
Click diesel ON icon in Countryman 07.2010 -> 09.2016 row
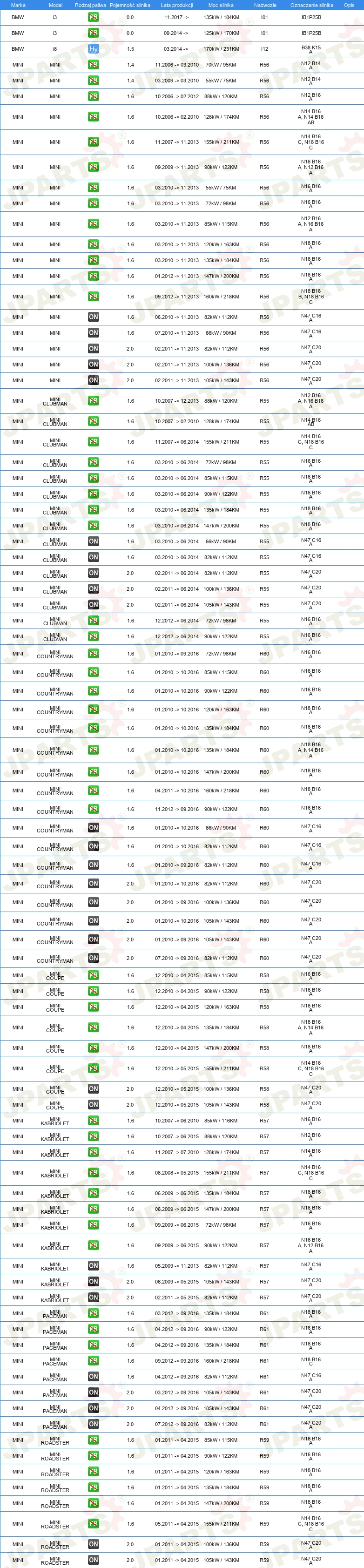click(x=93, y=958)
